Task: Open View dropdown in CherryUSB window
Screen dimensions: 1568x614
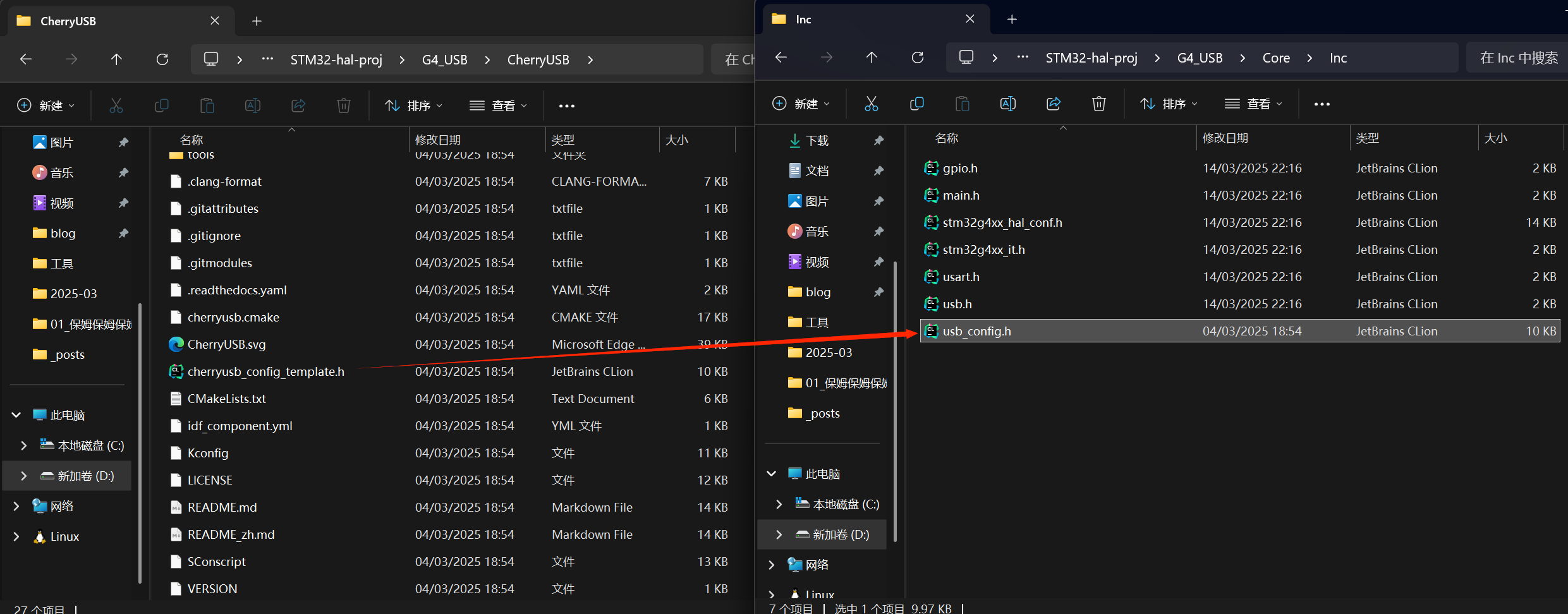Action: 498,105
